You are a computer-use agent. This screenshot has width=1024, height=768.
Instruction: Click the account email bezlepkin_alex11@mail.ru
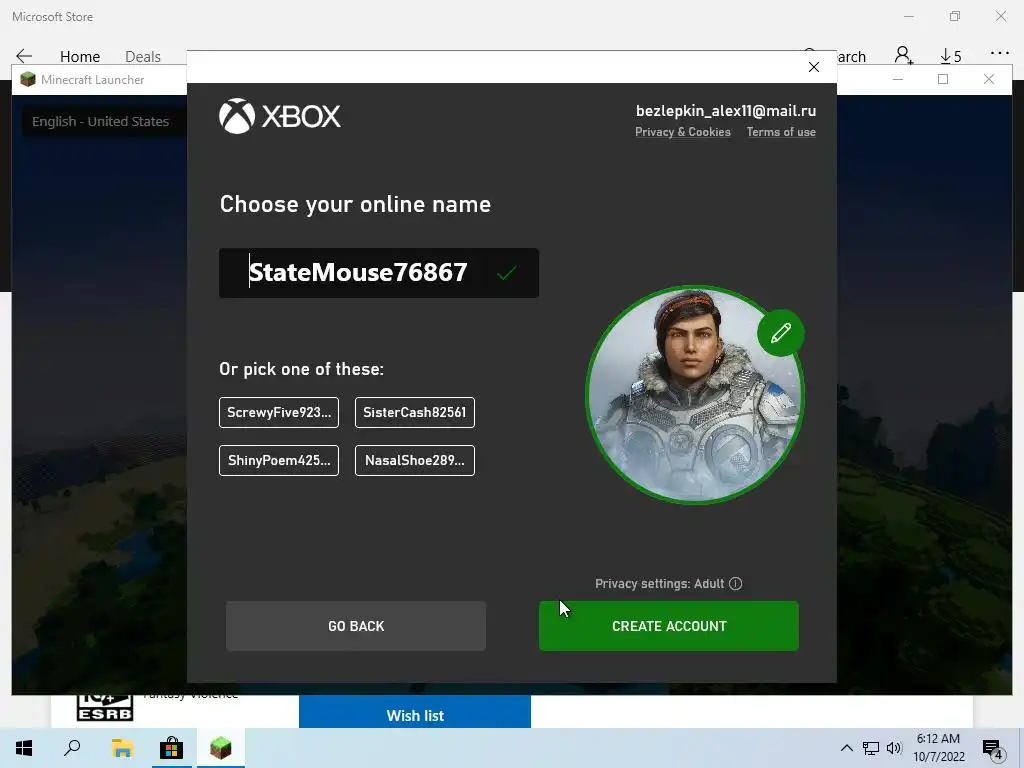pyautogui.click(x=726, y=111)
